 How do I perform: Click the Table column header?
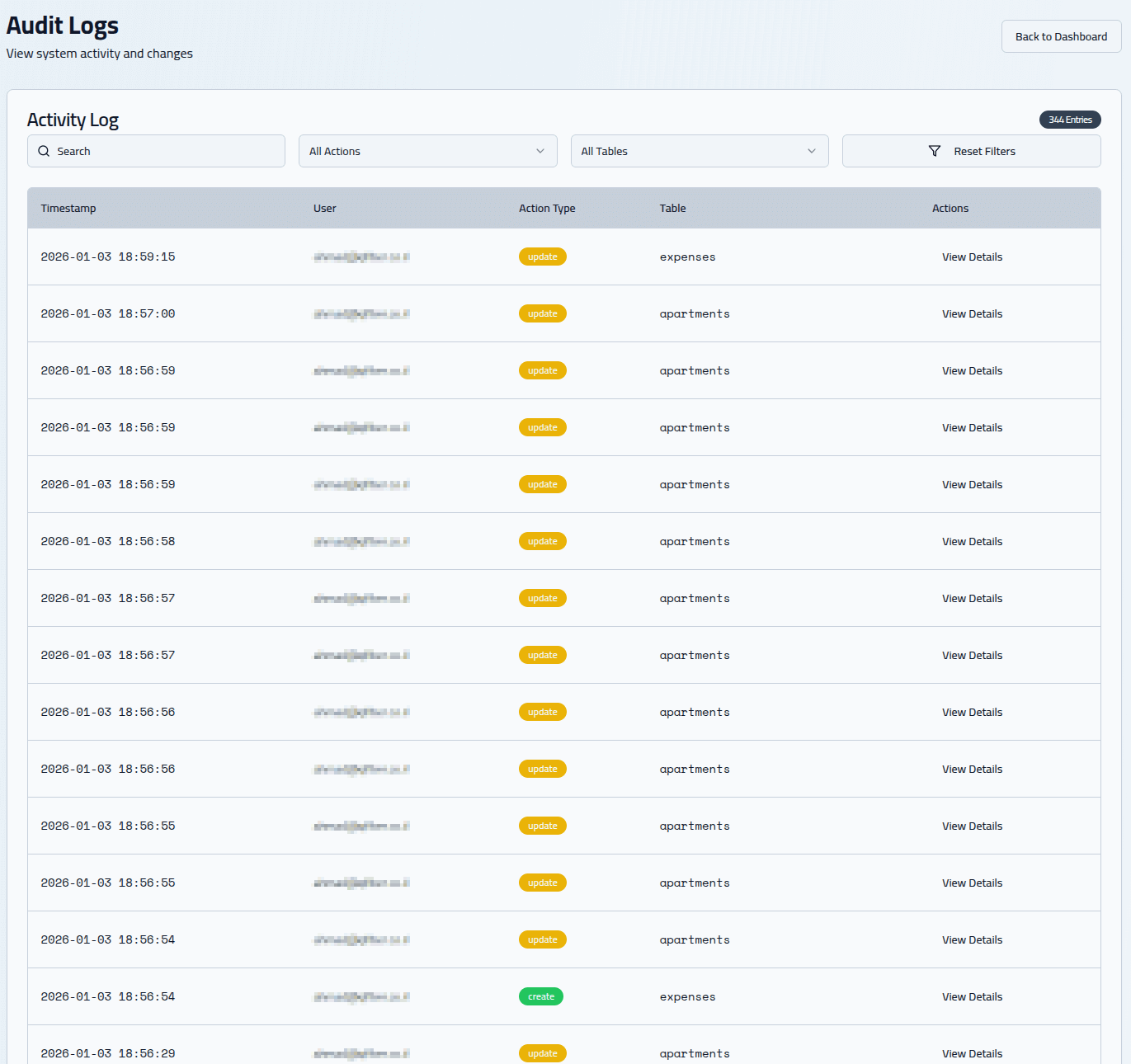tap(672, 208)
